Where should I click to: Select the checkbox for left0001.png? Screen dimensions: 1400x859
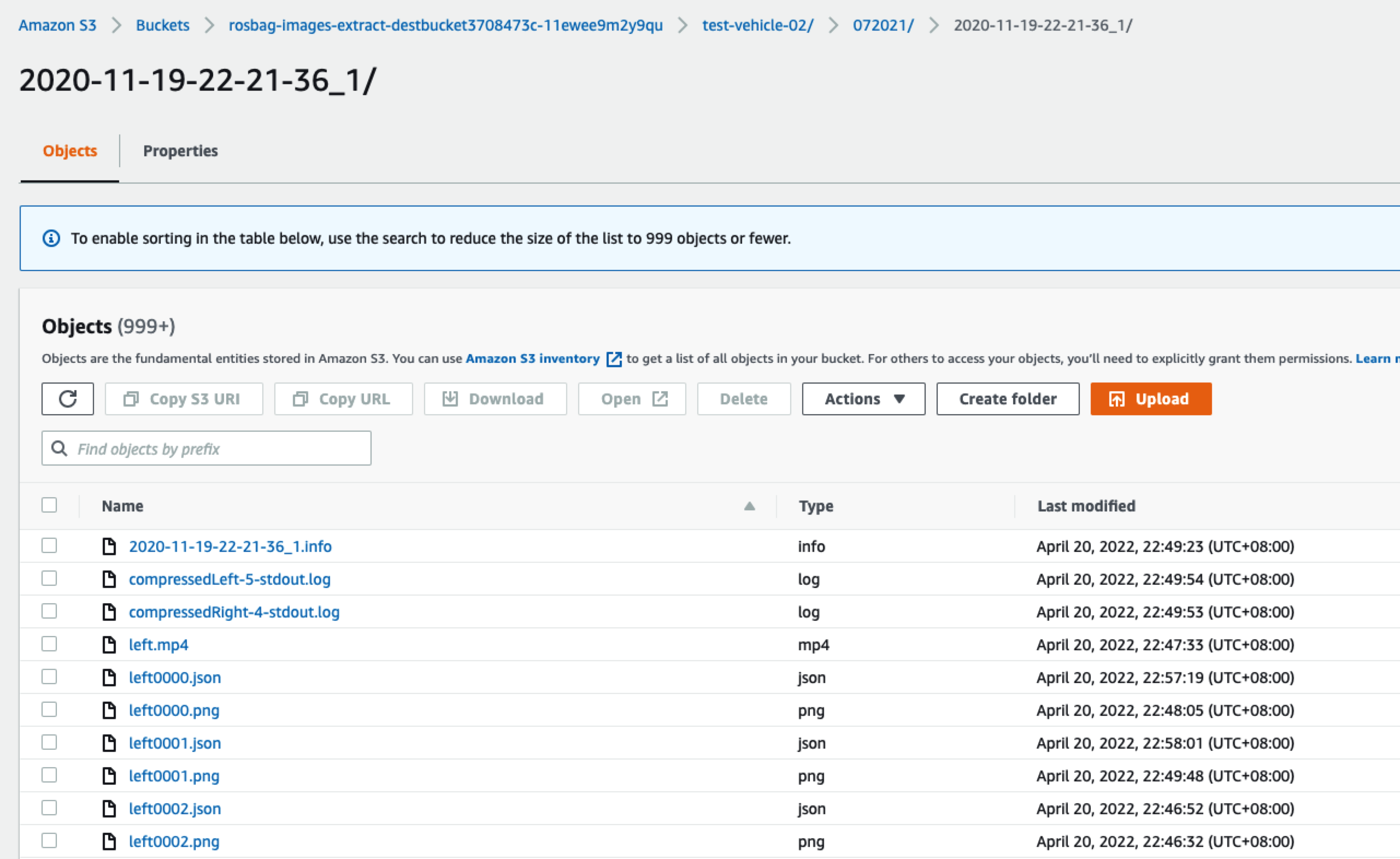49,775
